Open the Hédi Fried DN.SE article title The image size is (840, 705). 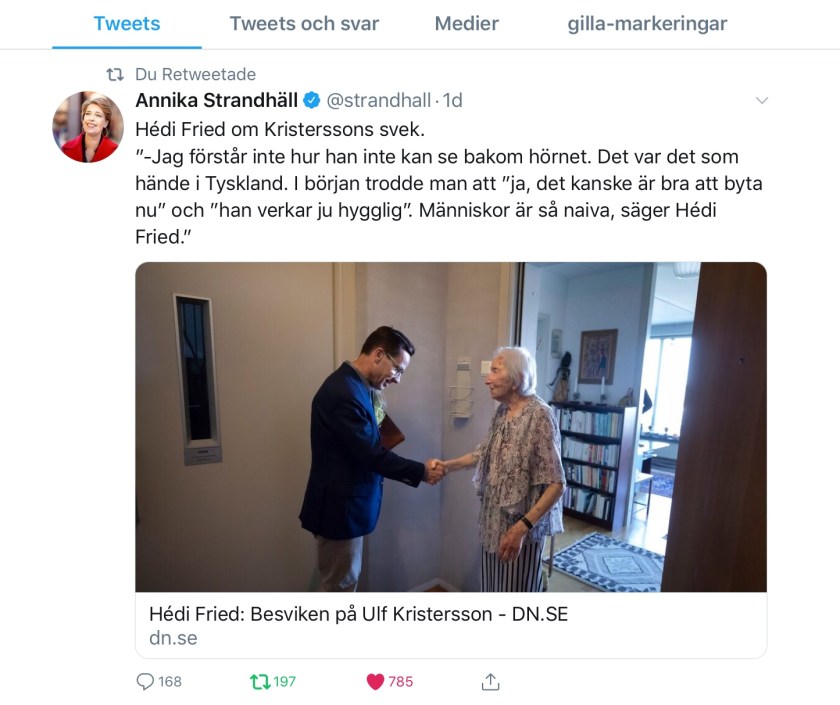point(358,614)
